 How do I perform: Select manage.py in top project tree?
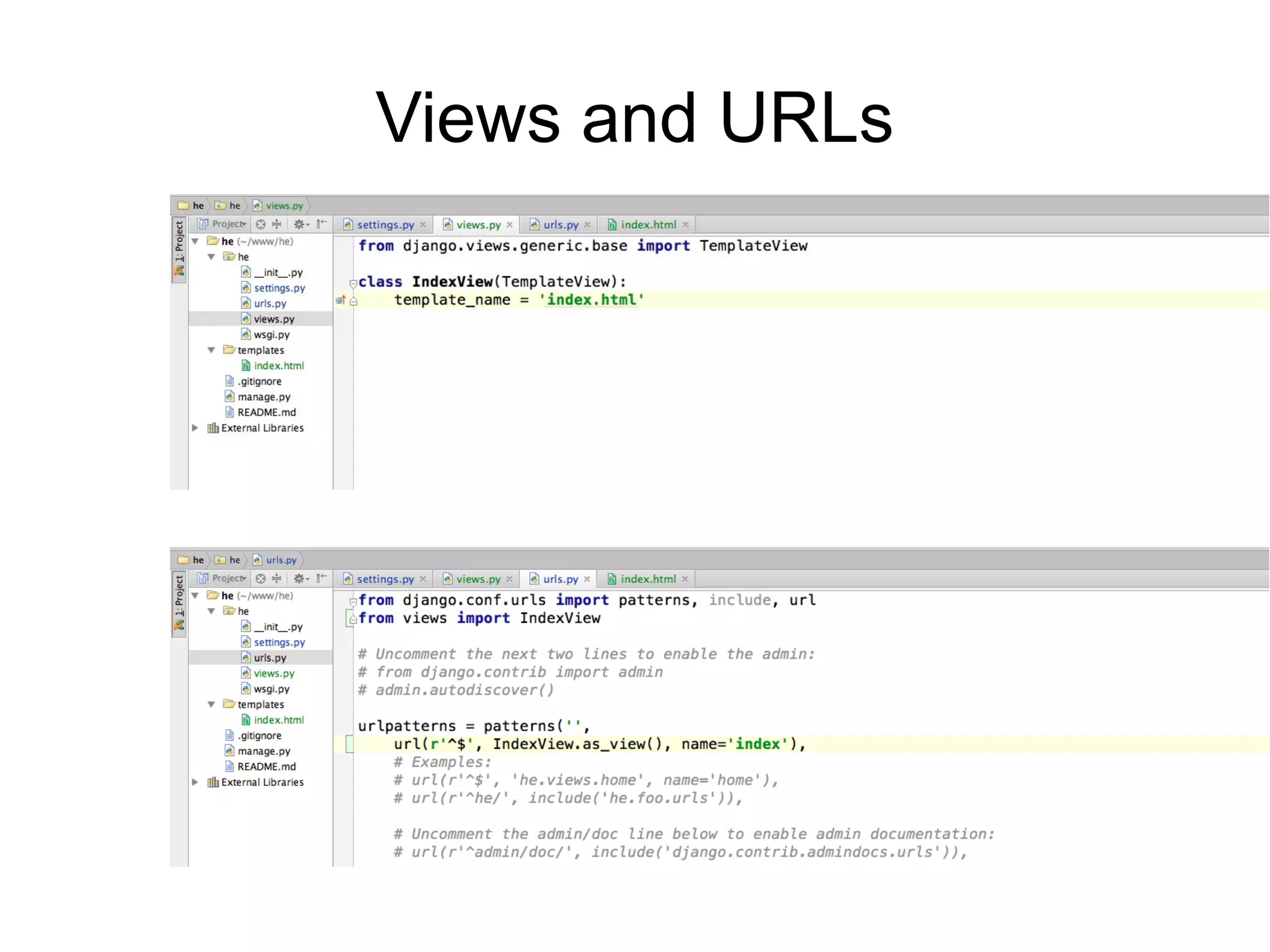(x=257, y=397)
